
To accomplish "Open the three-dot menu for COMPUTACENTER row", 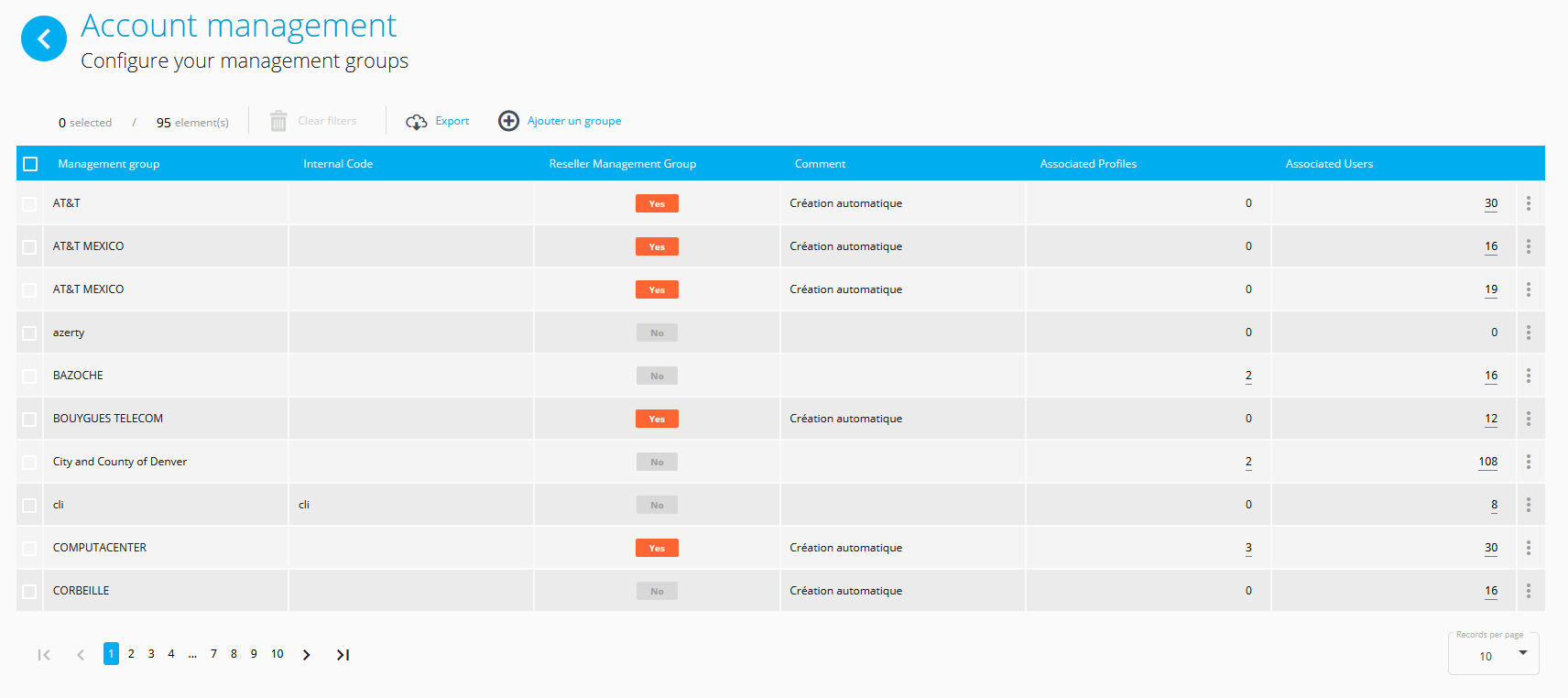I will click(x=1528, y=548).
